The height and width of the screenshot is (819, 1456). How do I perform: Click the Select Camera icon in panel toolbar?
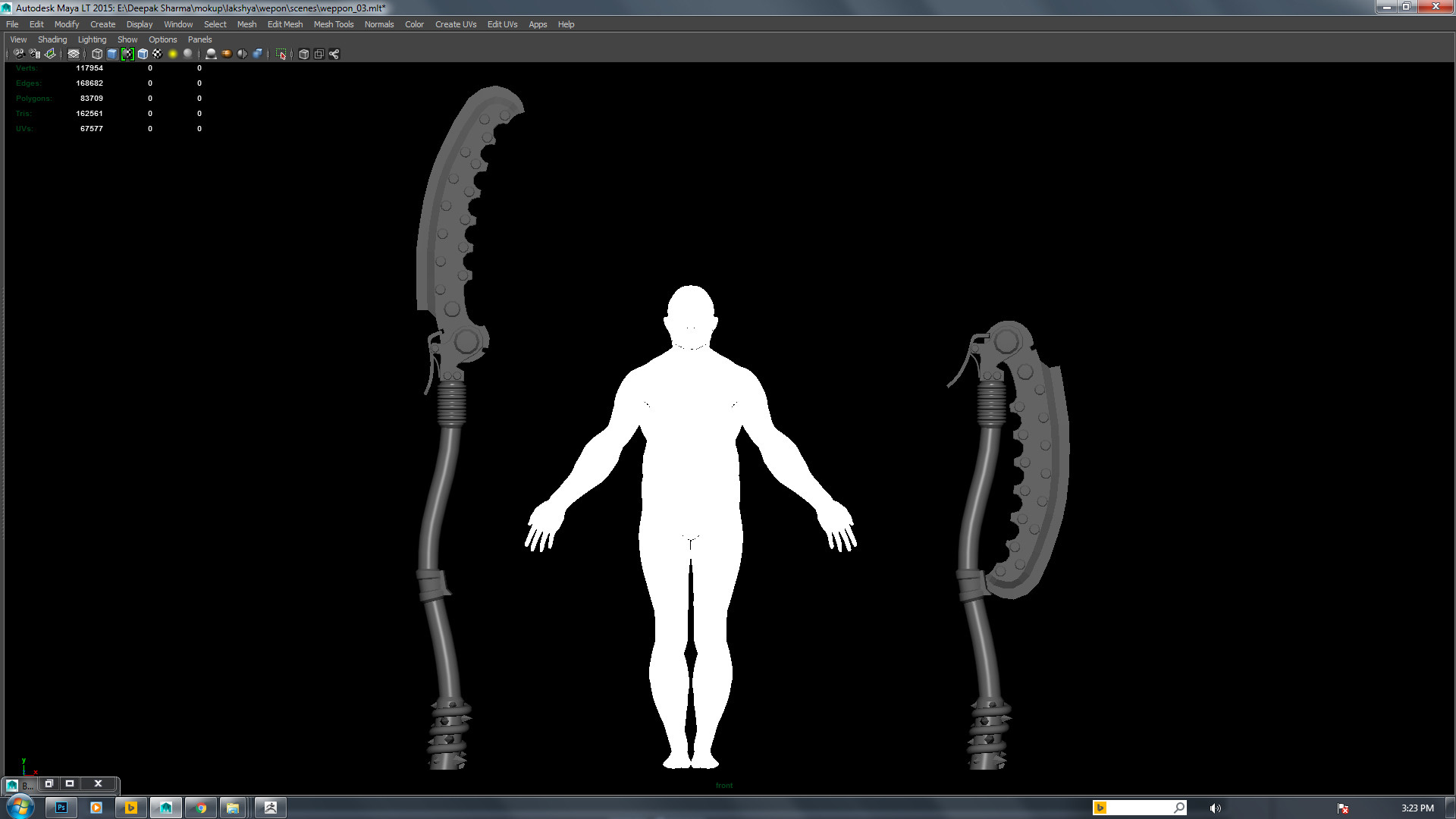(x=19, y=54)
